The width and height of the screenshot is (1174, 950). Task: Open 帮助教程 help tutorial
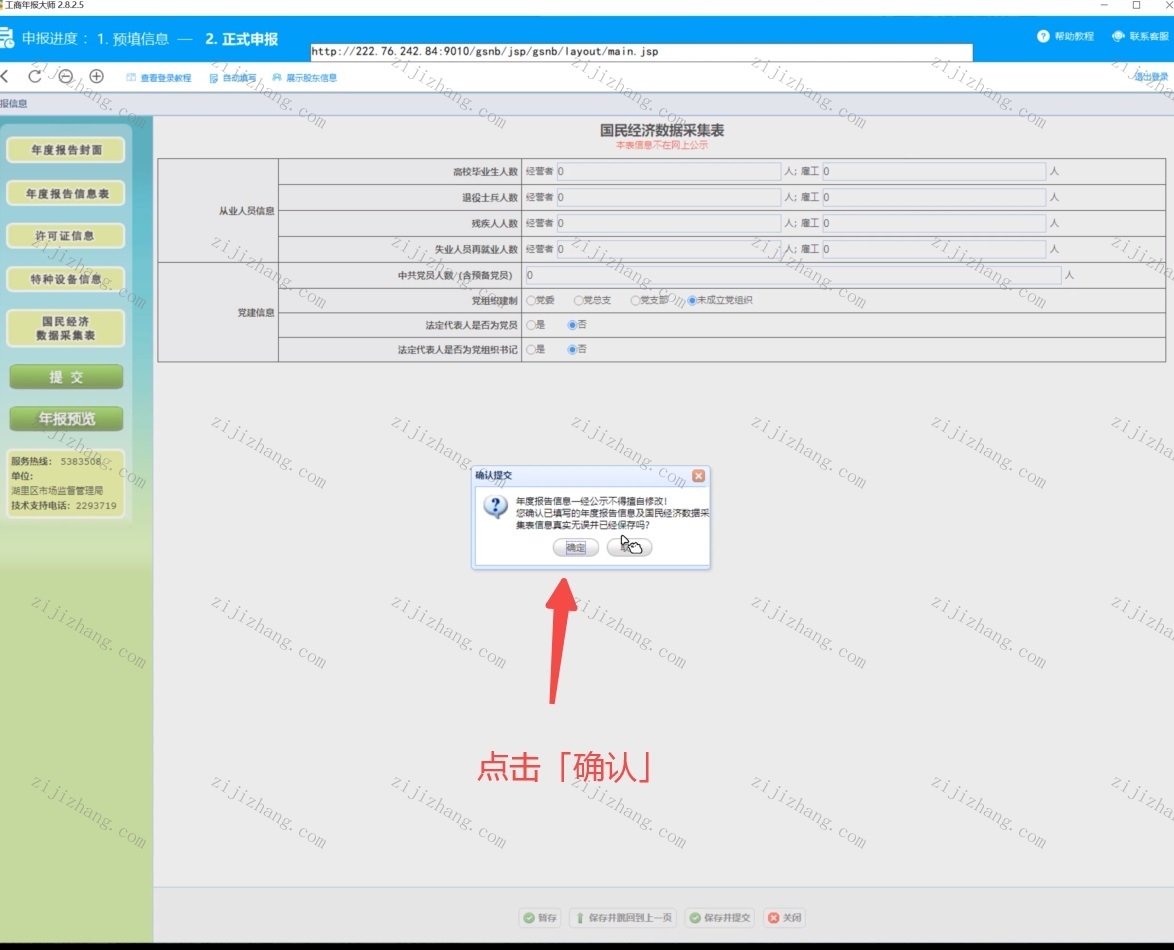pos(1065,36)
